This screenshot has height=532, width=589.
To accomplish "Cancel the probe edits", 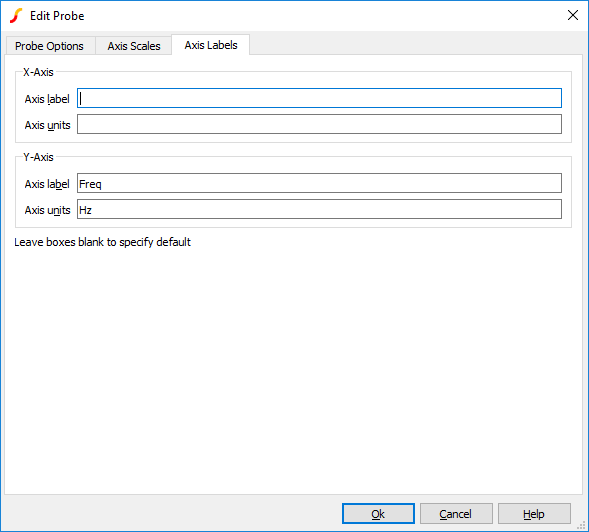I will (456, 514).
